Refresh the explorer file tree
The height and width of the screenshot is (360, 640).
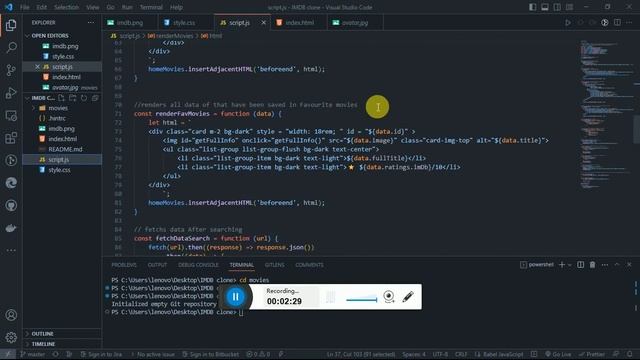[84, 98]
